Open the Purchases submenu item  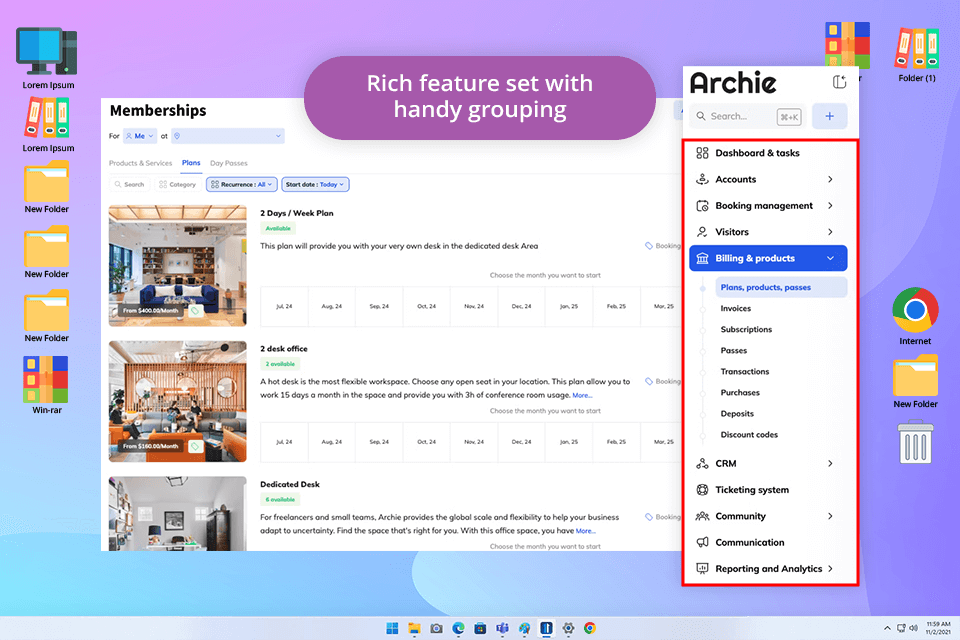740,393
